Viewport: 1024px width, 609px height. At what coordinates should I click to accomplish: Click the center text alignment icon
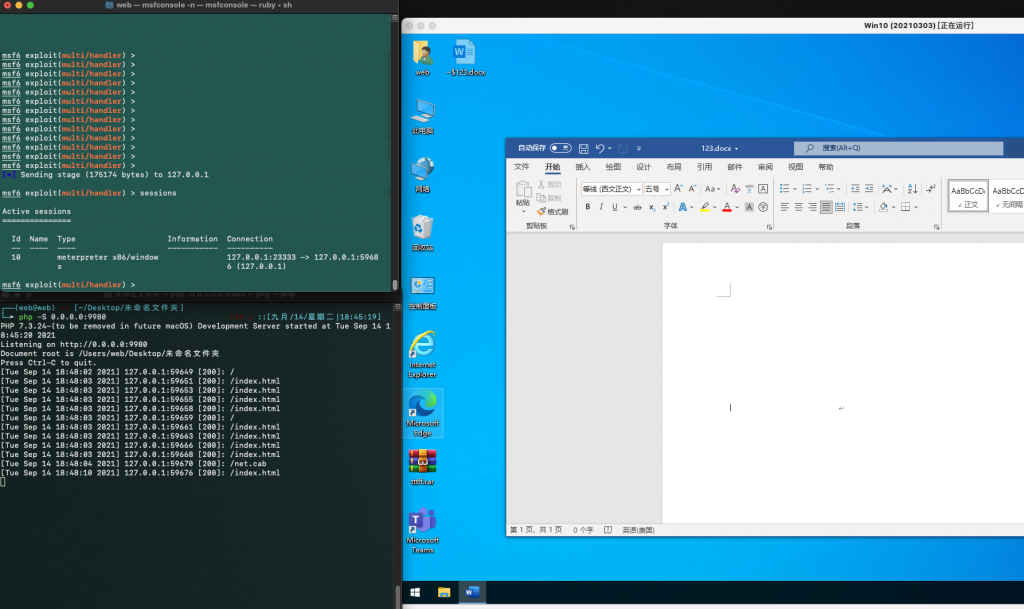(x=799, y=207)
